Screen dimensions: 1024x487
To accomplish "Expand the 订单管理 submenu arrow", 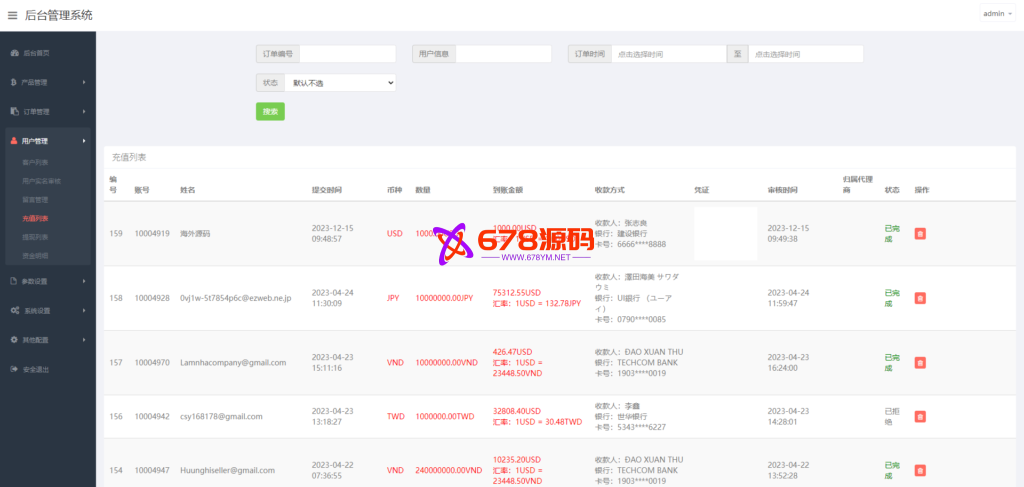I will (x=84, y=112).
